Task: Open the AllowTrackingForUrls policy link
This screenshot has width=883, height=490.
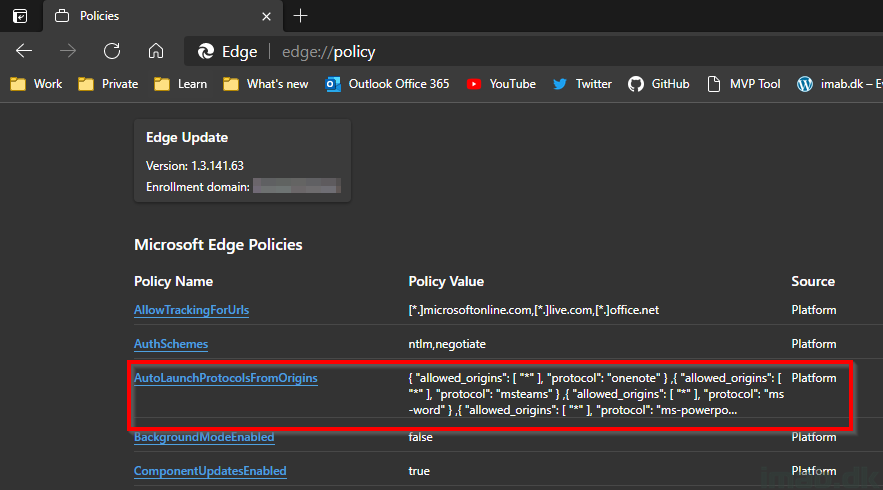Action: (x=191, y=310)
